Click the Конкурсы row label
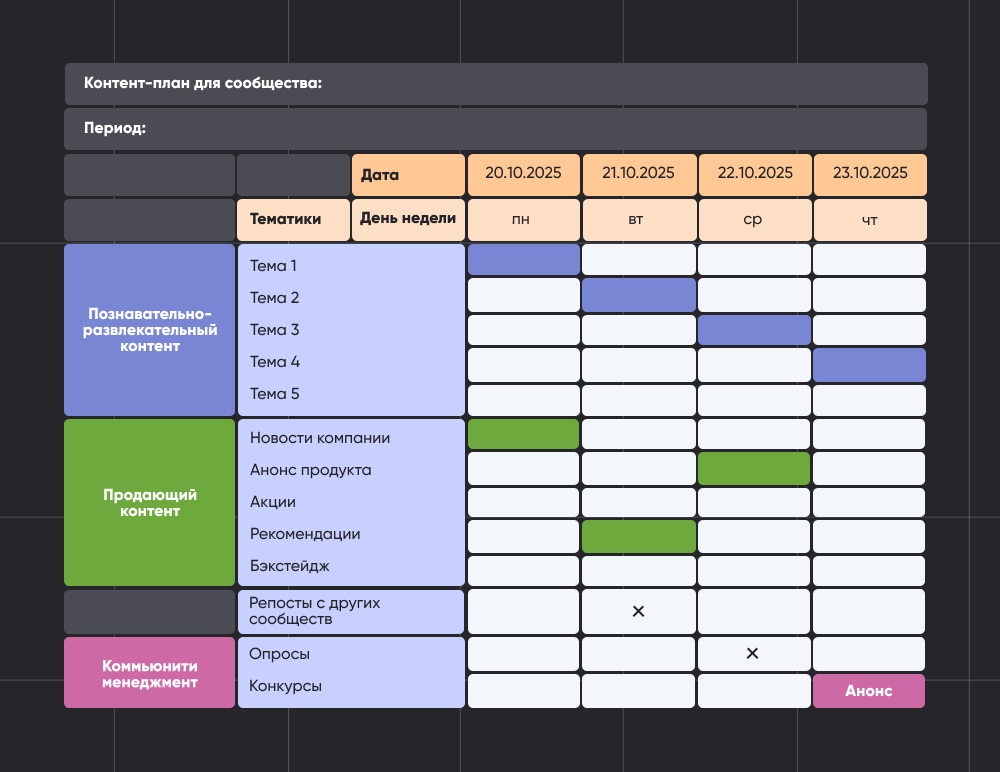This screenshot has height=772, width=1000. 286,687
